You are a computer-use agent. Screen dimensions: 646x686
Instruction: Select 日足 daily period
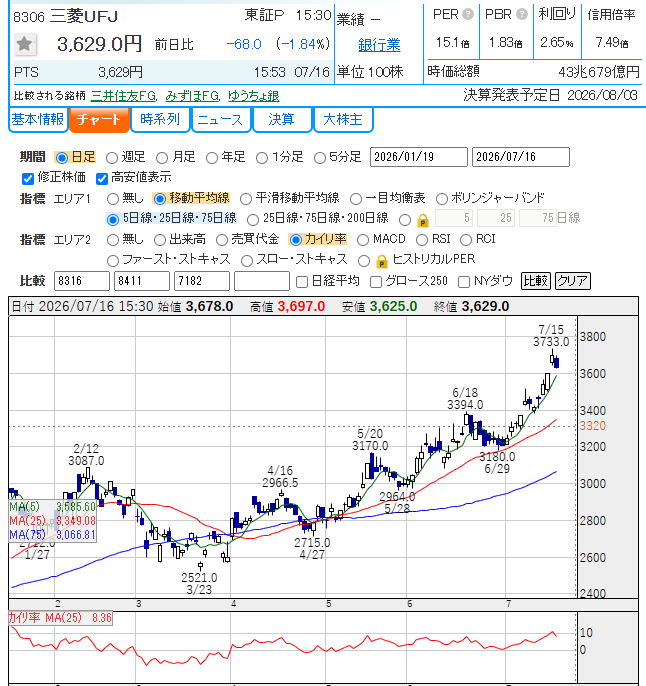pos(62,158)
